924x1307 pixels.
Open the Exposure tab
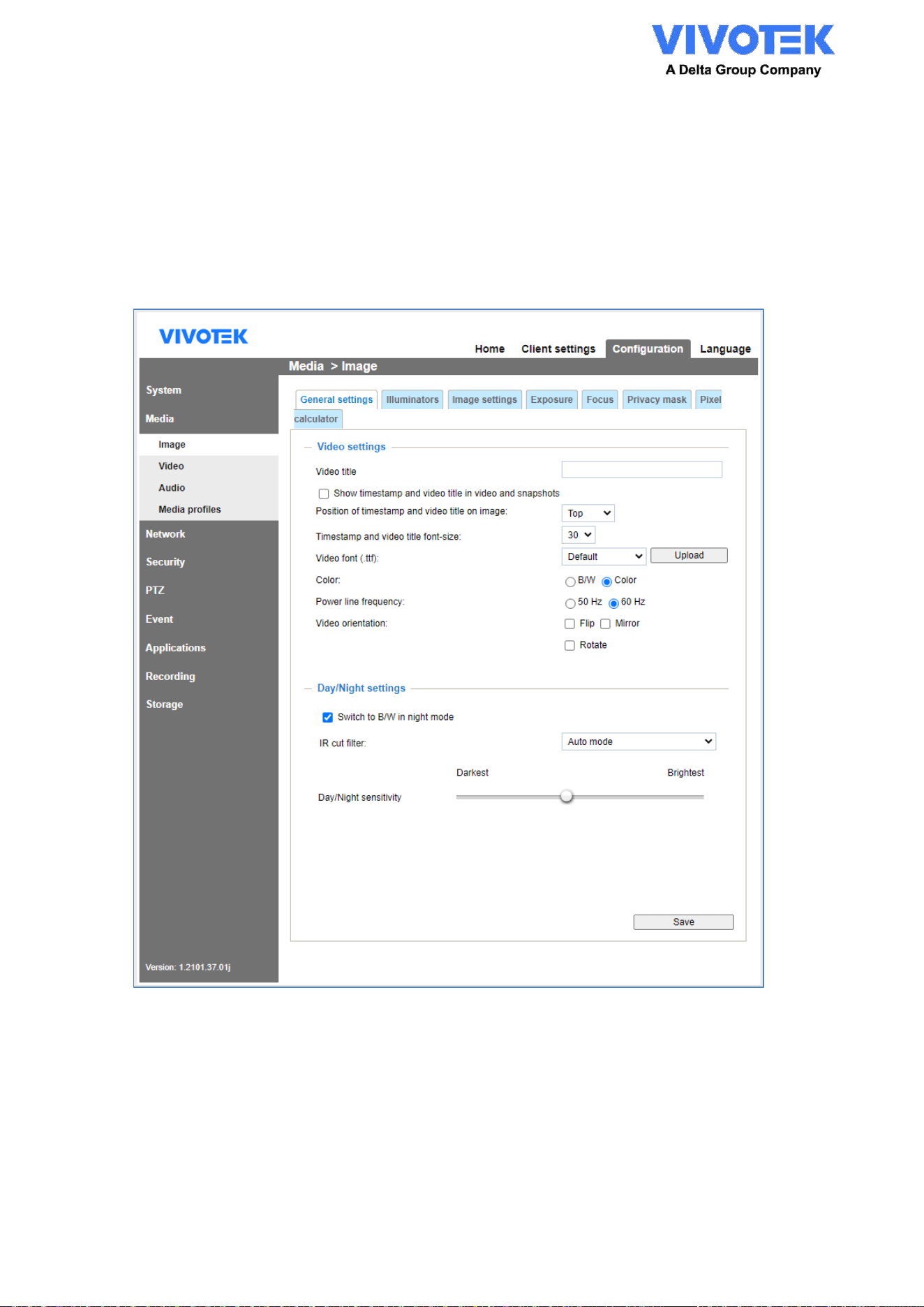pyautogui.click(x=551, y=399)
